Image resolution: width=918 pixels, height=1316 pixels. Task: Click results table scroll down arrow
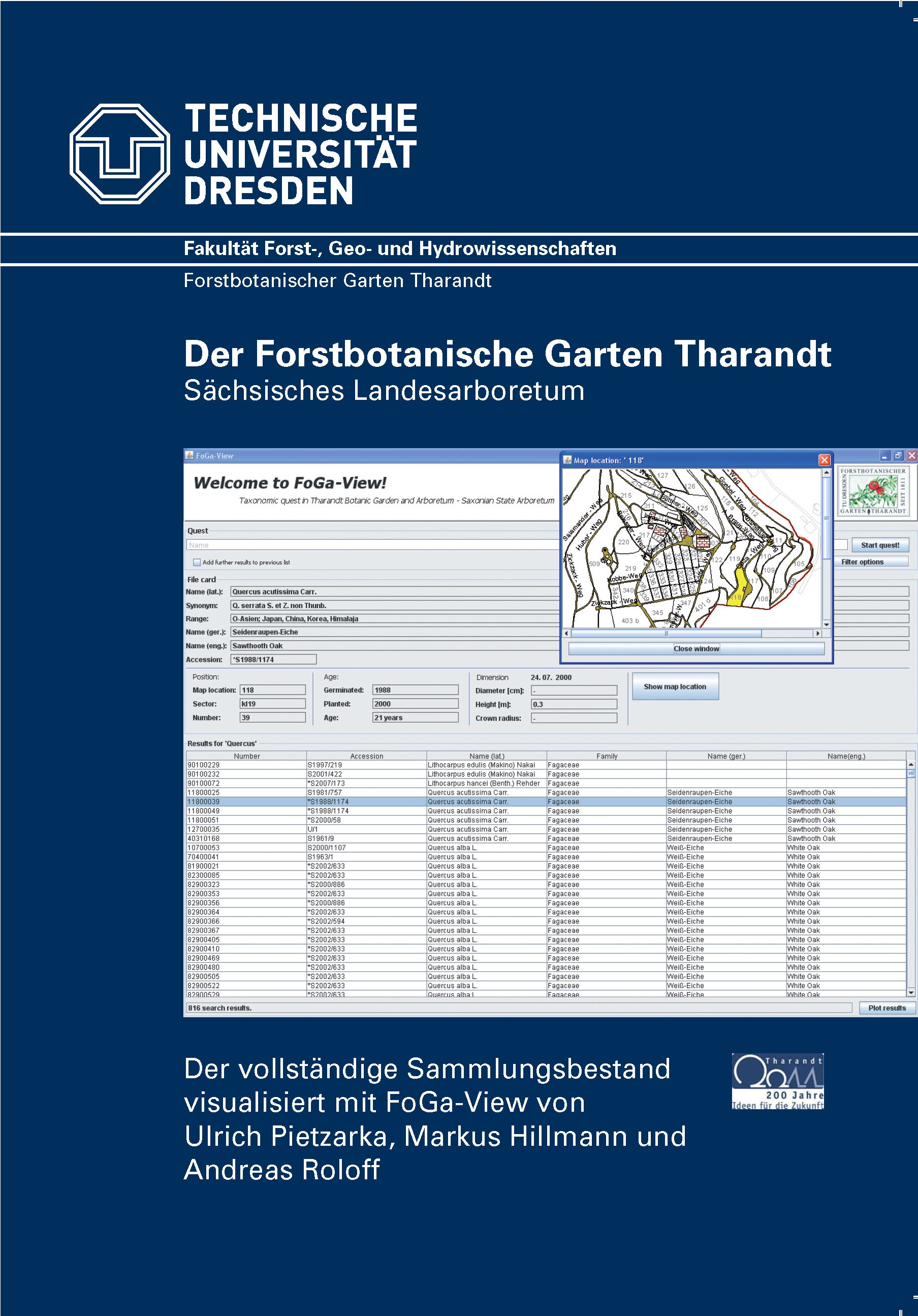pyautogui.click(x=911, y=992)
